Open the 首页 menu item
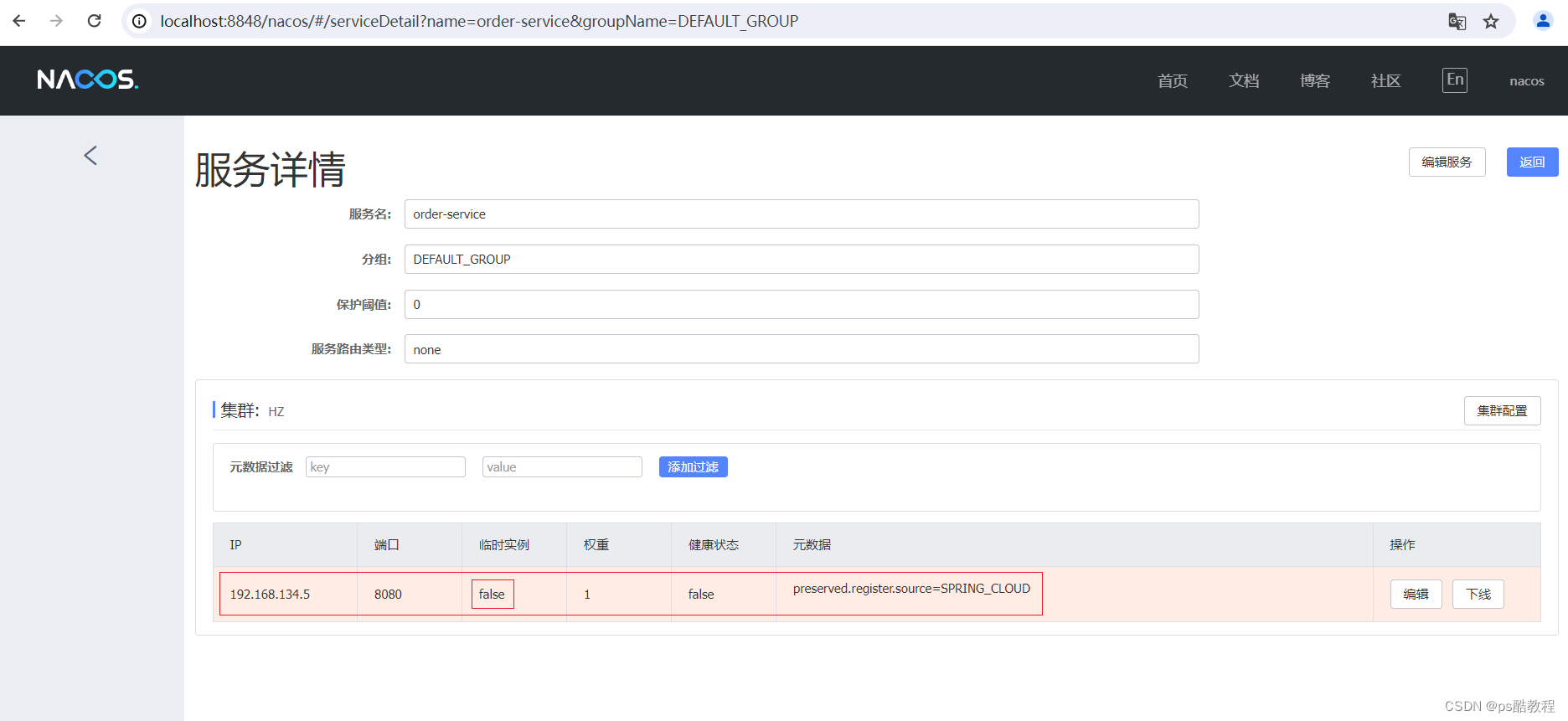Image resolution: width=1568 pixels, height=721 pixels. click(x=1173, y=81)
